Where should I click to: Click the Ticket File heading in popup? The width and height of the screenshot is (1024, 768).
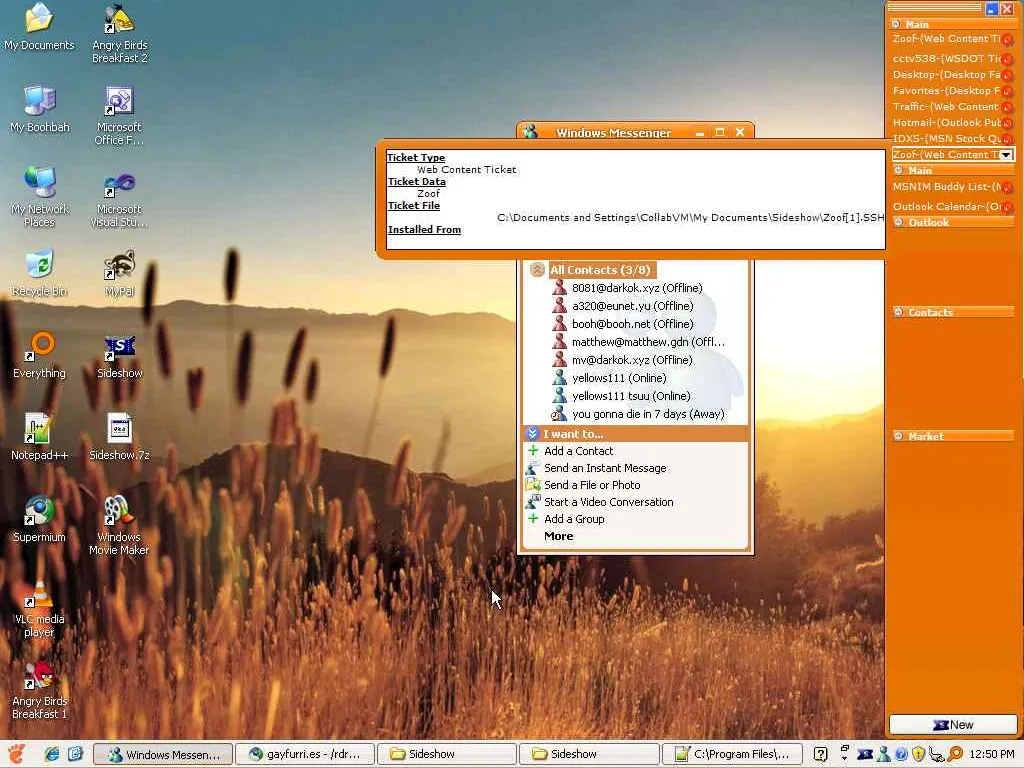click(413, 206)
